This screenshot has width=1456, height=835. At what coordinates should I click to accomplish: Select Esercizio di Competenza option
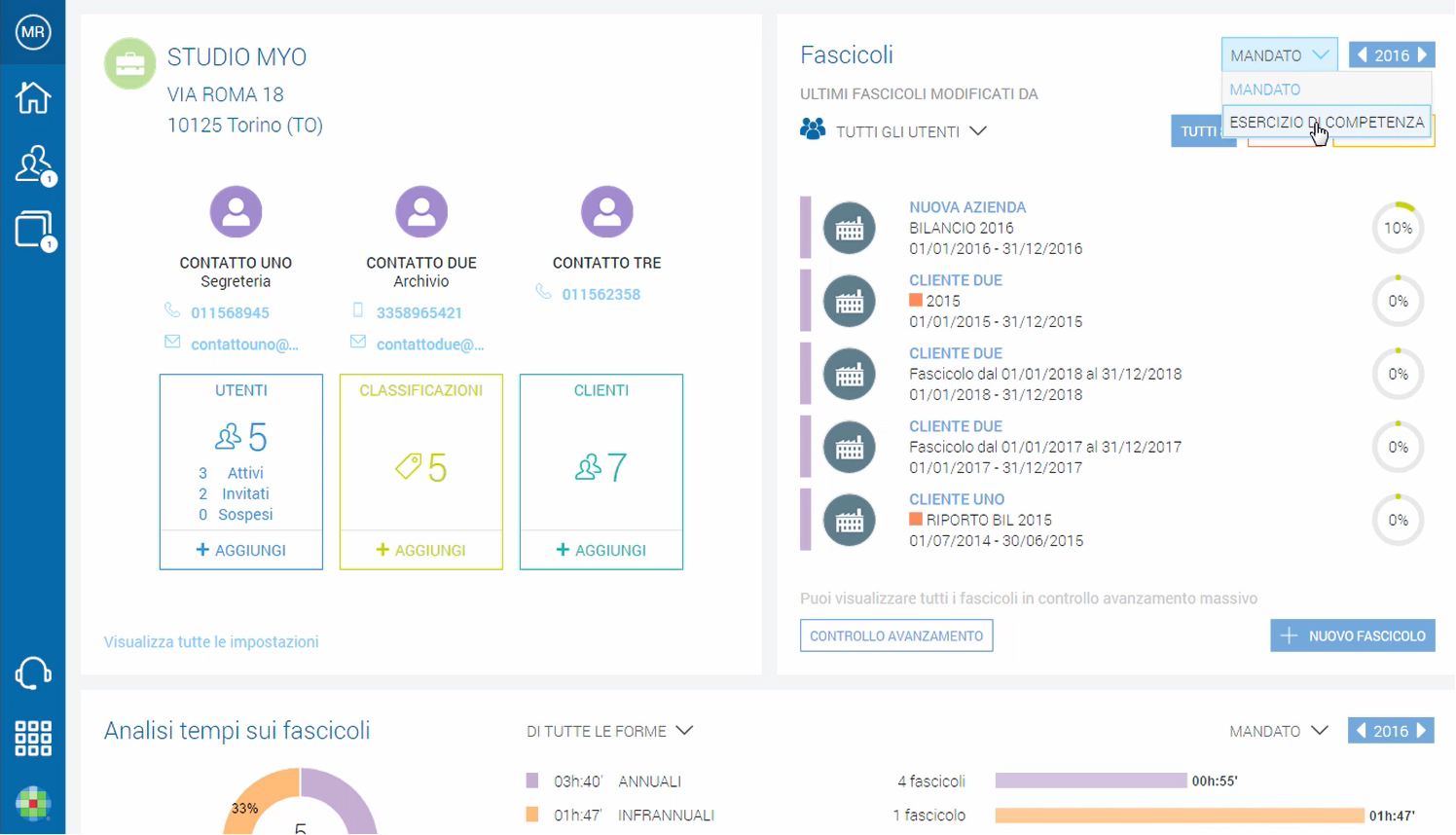pyautogui.click(x=1326, y=123)
